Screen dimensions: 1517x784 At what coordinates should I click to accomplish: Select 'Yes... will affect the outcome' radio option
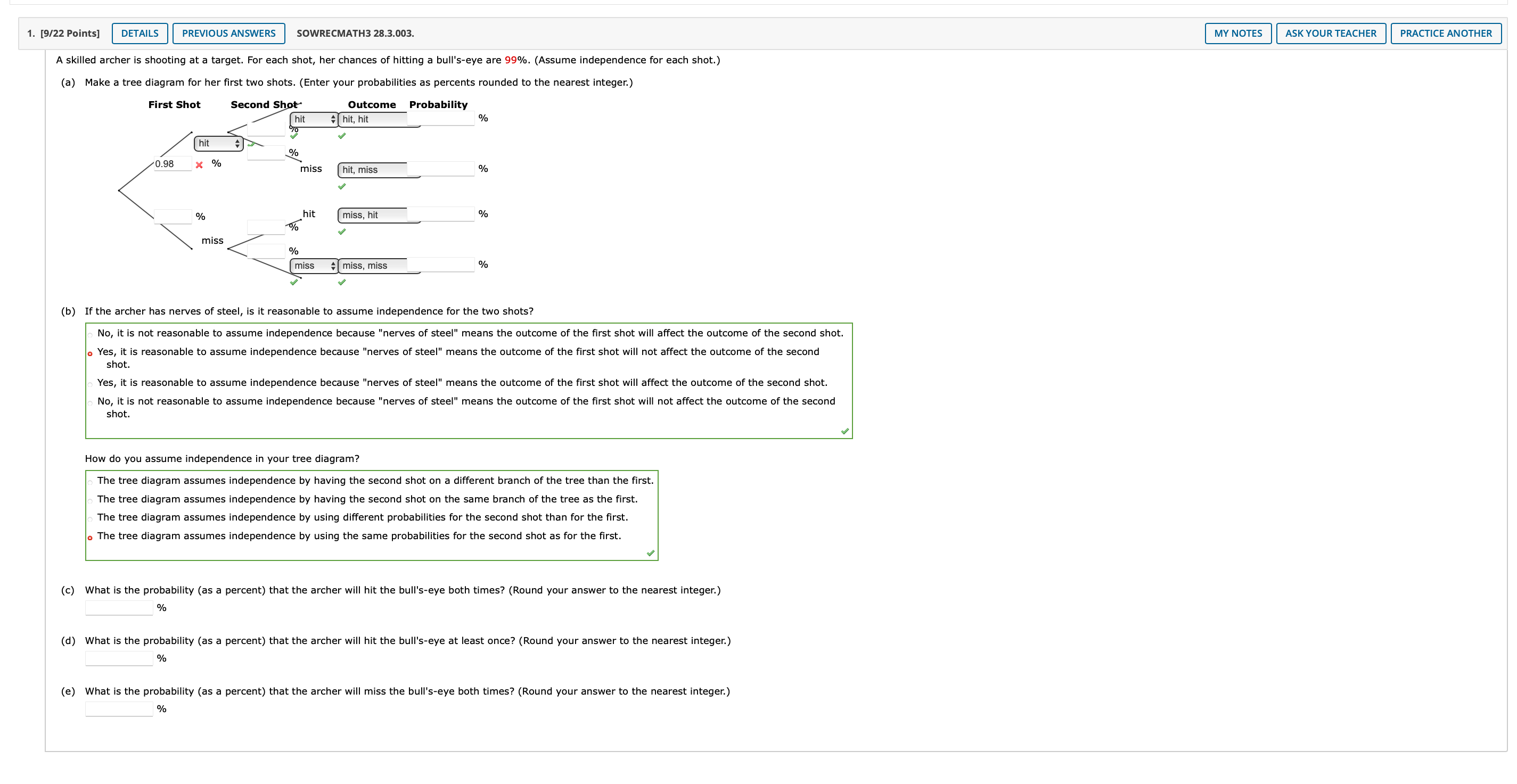point(90,384)
